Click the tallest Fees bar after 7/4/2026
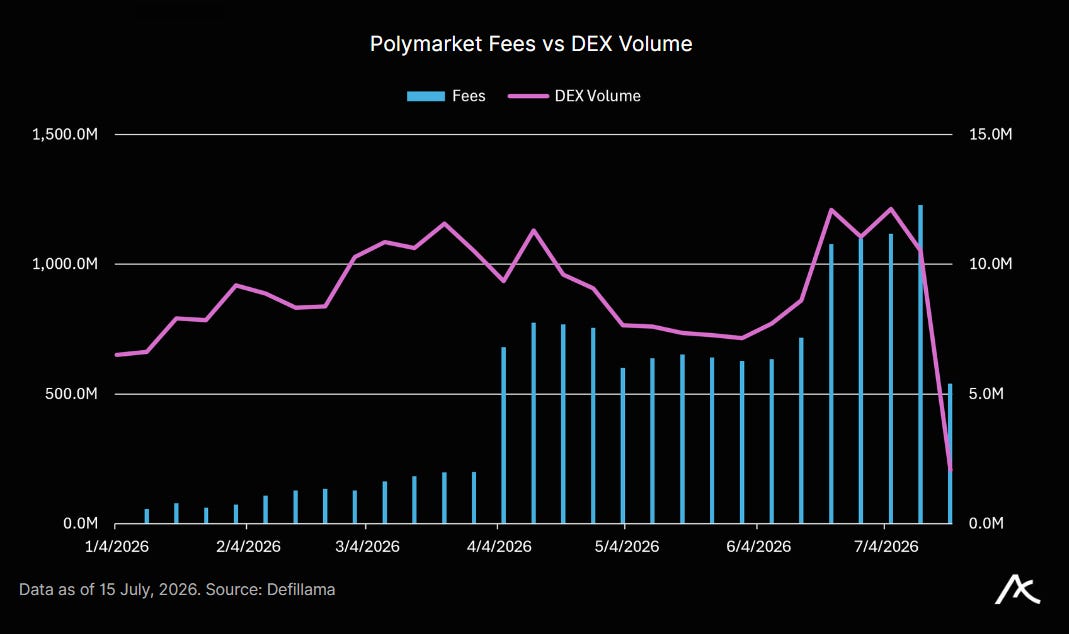This screenshot has height=634, width=1069. pos(920,364)
